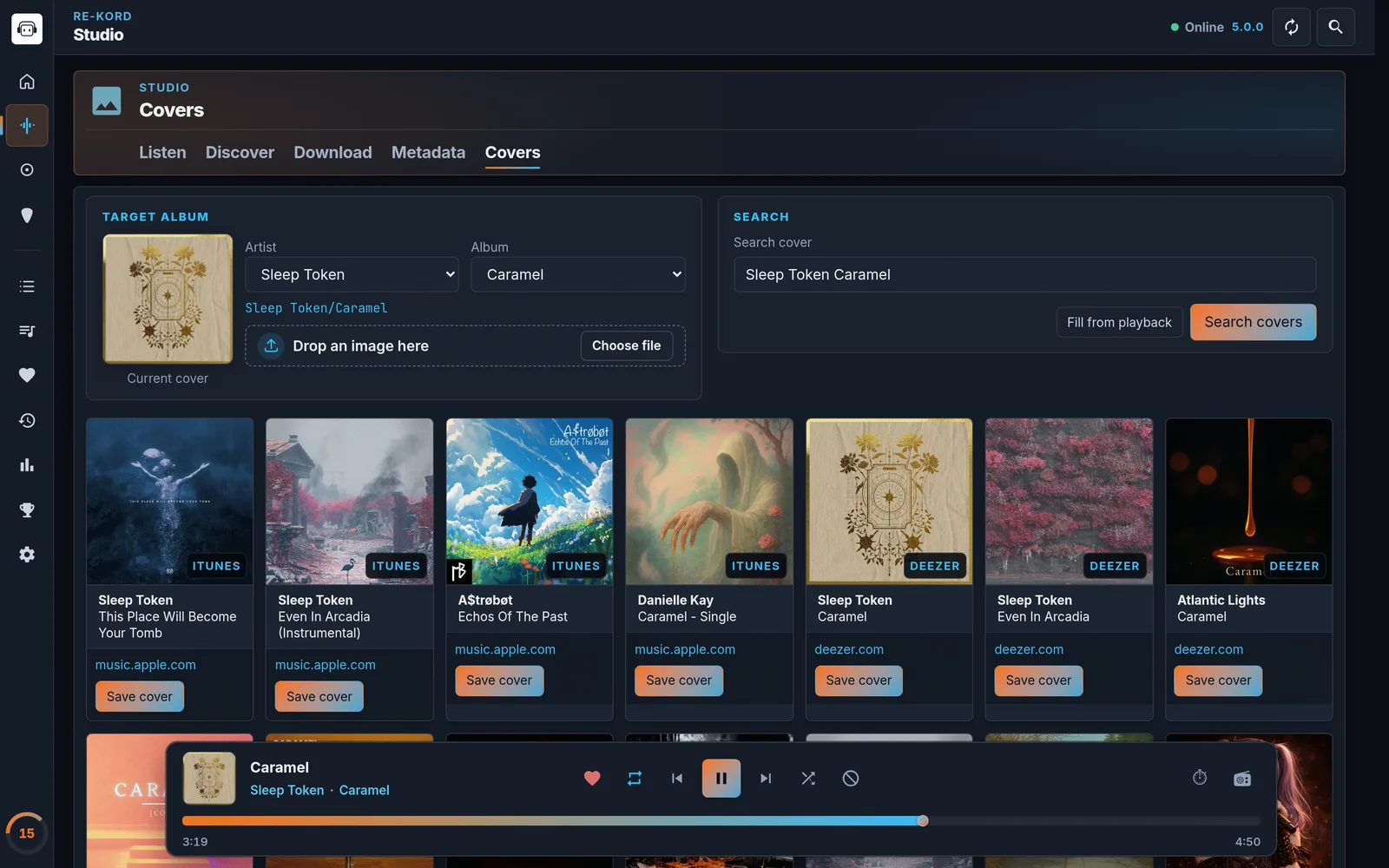Open the Home page in sidebar
This screenshot has height=868, width=1389.
tap(27, 81)
